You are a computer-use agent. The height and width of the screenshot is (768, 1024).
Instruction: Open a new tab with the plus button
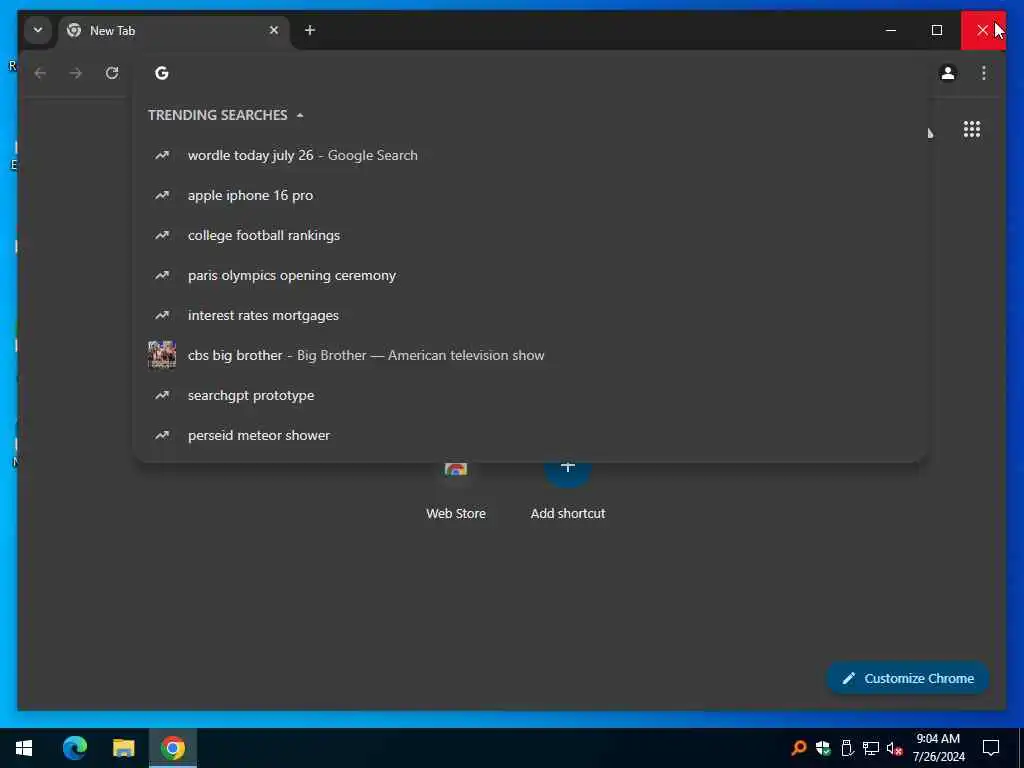tap(310, 30)
